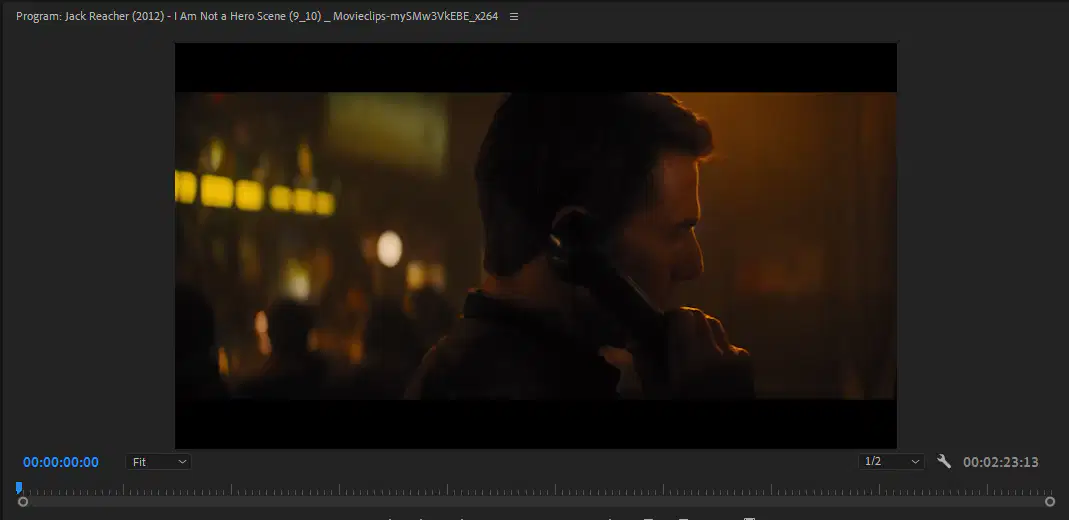The image size is (1069, 520).
Task: Click the 00:02:23:13 duration timecode
Action: point(1000,462)
